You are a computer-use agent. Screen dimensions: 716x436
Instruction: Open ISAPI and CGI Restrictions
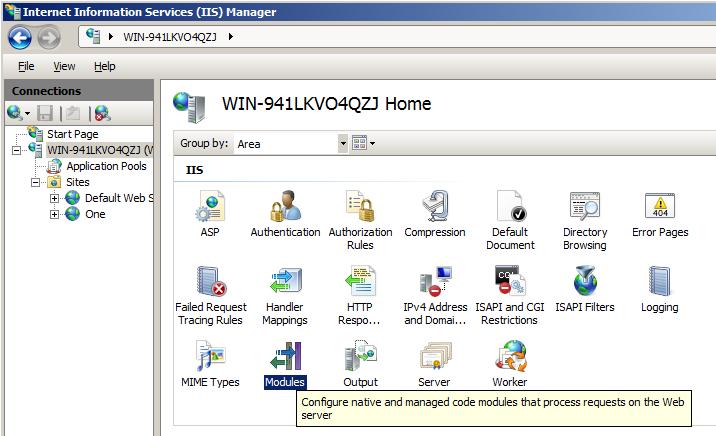pyautogui.click(x=510, y=295)
